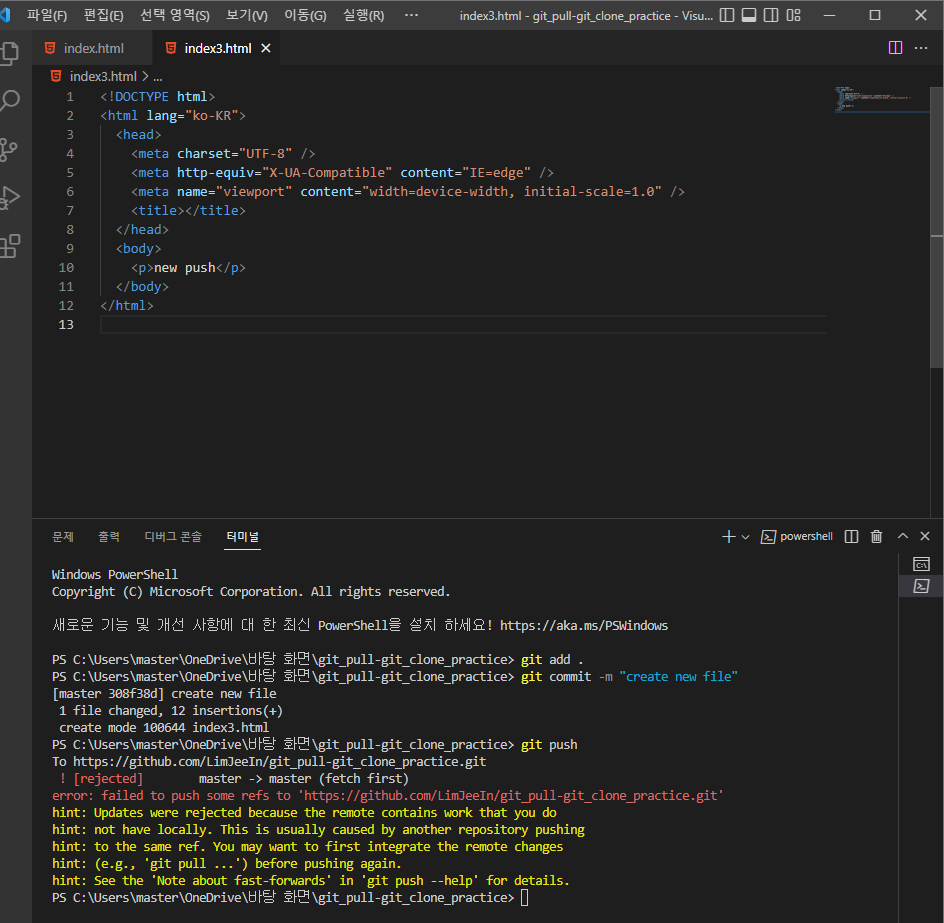Screen dimensions: 944x923
Task: Switch to the 디버그 콘솔 panel tab
Action: [173, 536]
